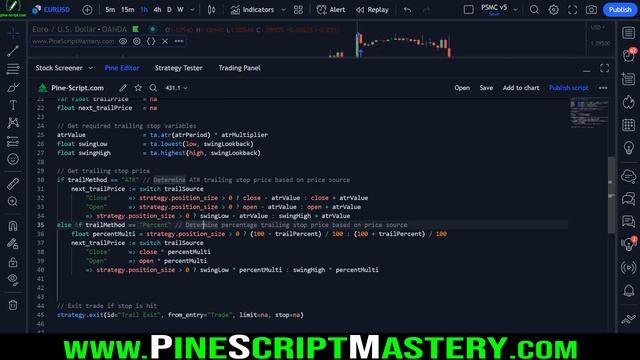Screen dimensions: 640x360
Task: Select the 5m timeframe
Action: point(110,10)
